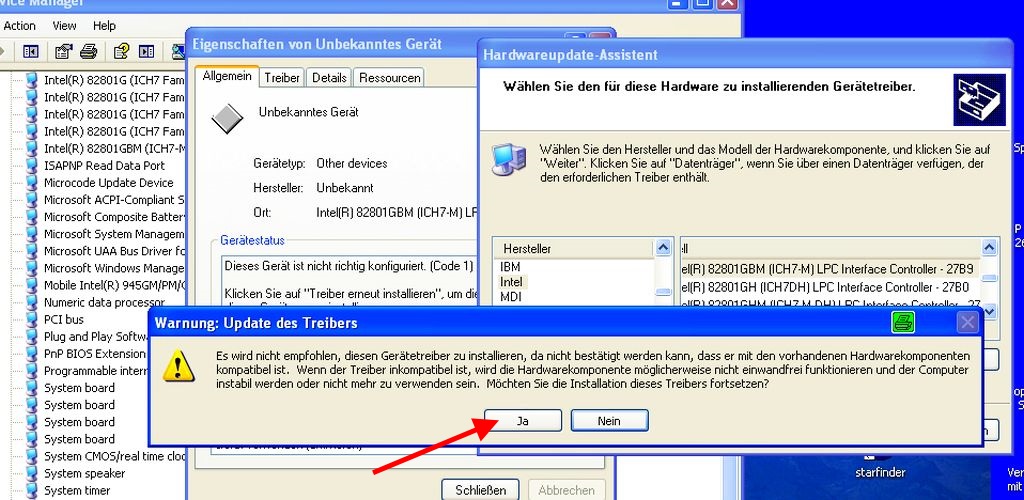
Task: Click the icon beside ISAPNP Read Data Port
Action: [x=31, y=165]
